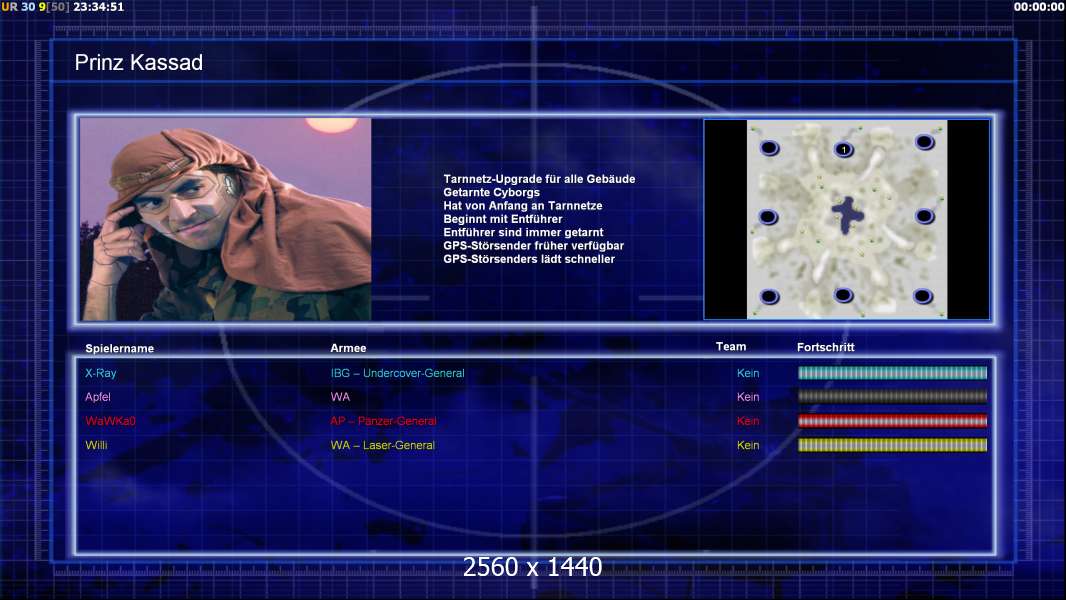This screenshot has width=1066, height=600.
Task: Click the blue cross-shaped lake on minimap
Action: point(849,215)
